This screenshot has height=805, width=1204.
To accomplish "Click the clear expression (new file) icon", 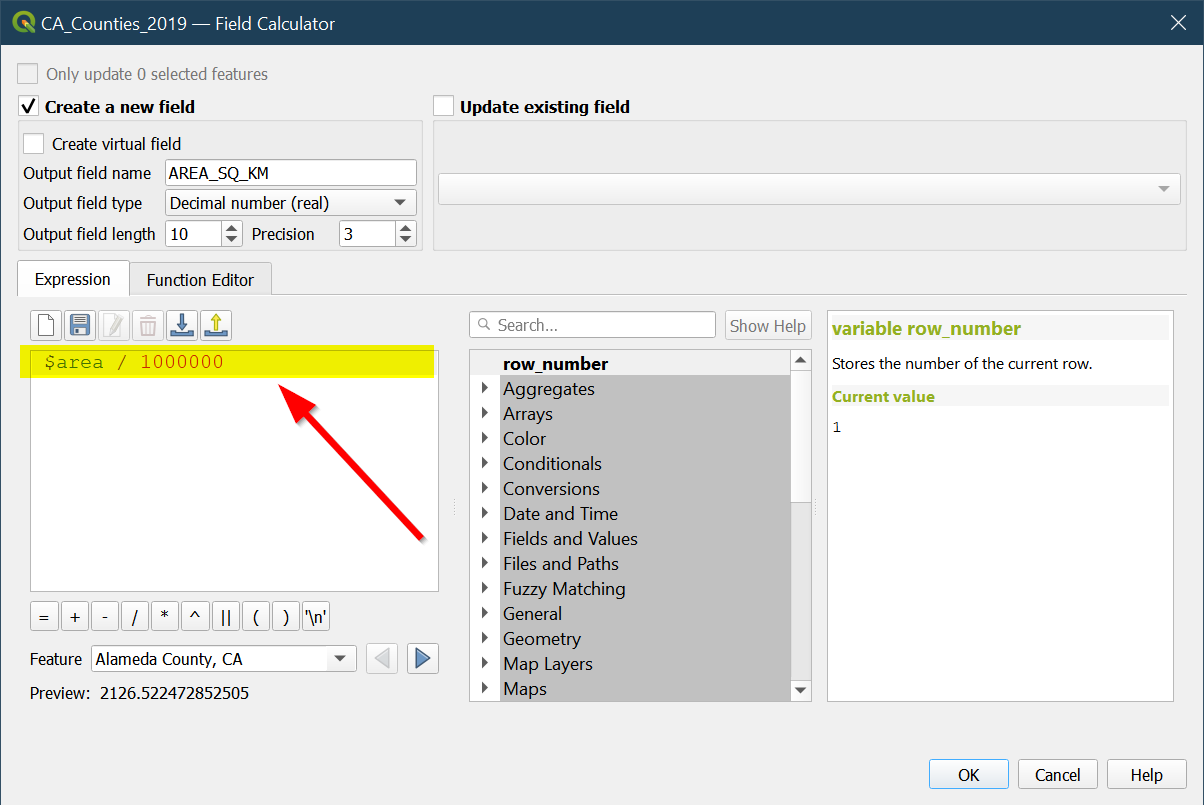I will click(45, 325).
